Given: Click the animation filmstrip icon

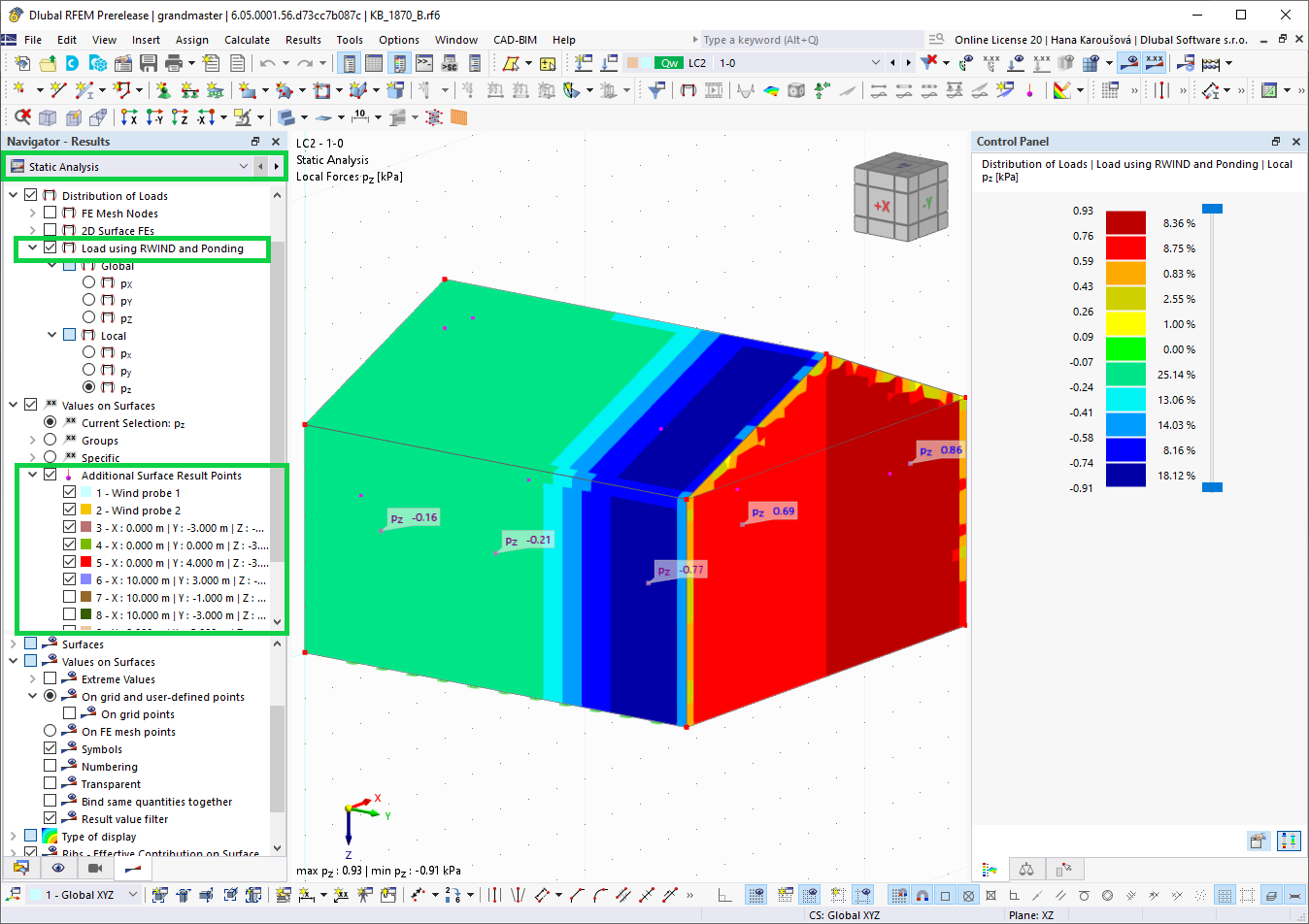Looking at the screenshot, I should 714,90.
